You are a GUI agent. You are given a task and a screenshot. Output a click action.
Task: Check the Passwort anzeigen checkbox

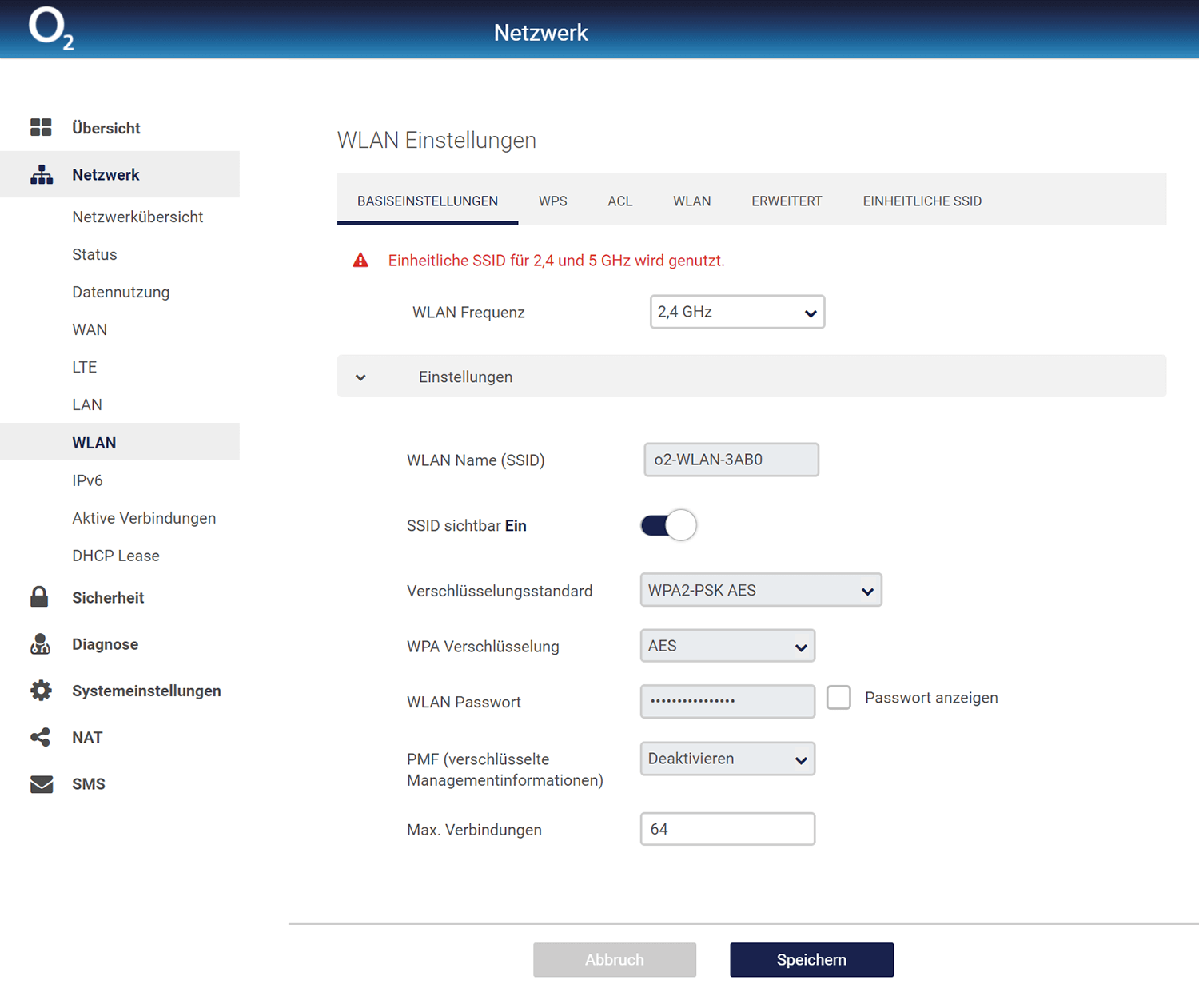point(839,698)
